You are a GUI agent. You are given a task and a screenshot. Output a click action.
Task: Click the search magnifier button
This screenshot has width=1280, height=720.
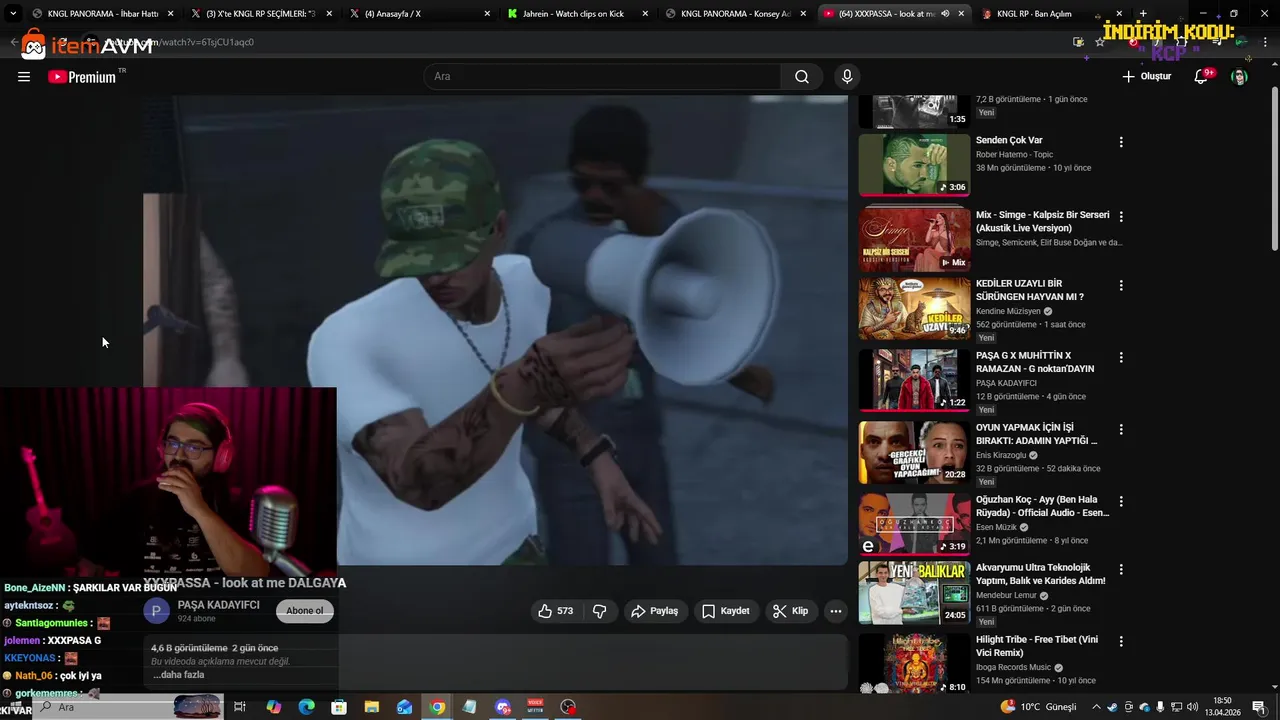coord(802,77)
